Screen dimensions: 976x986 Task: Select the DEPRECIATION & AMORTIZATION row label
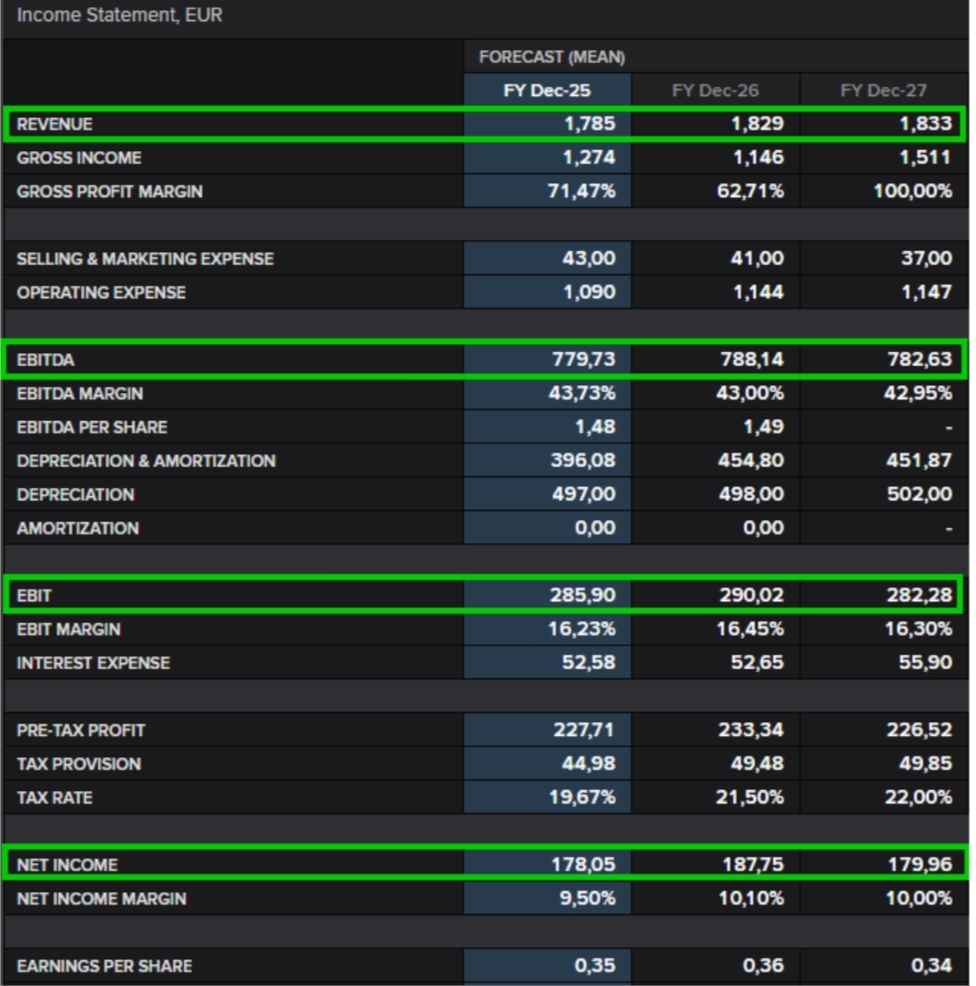146,461
